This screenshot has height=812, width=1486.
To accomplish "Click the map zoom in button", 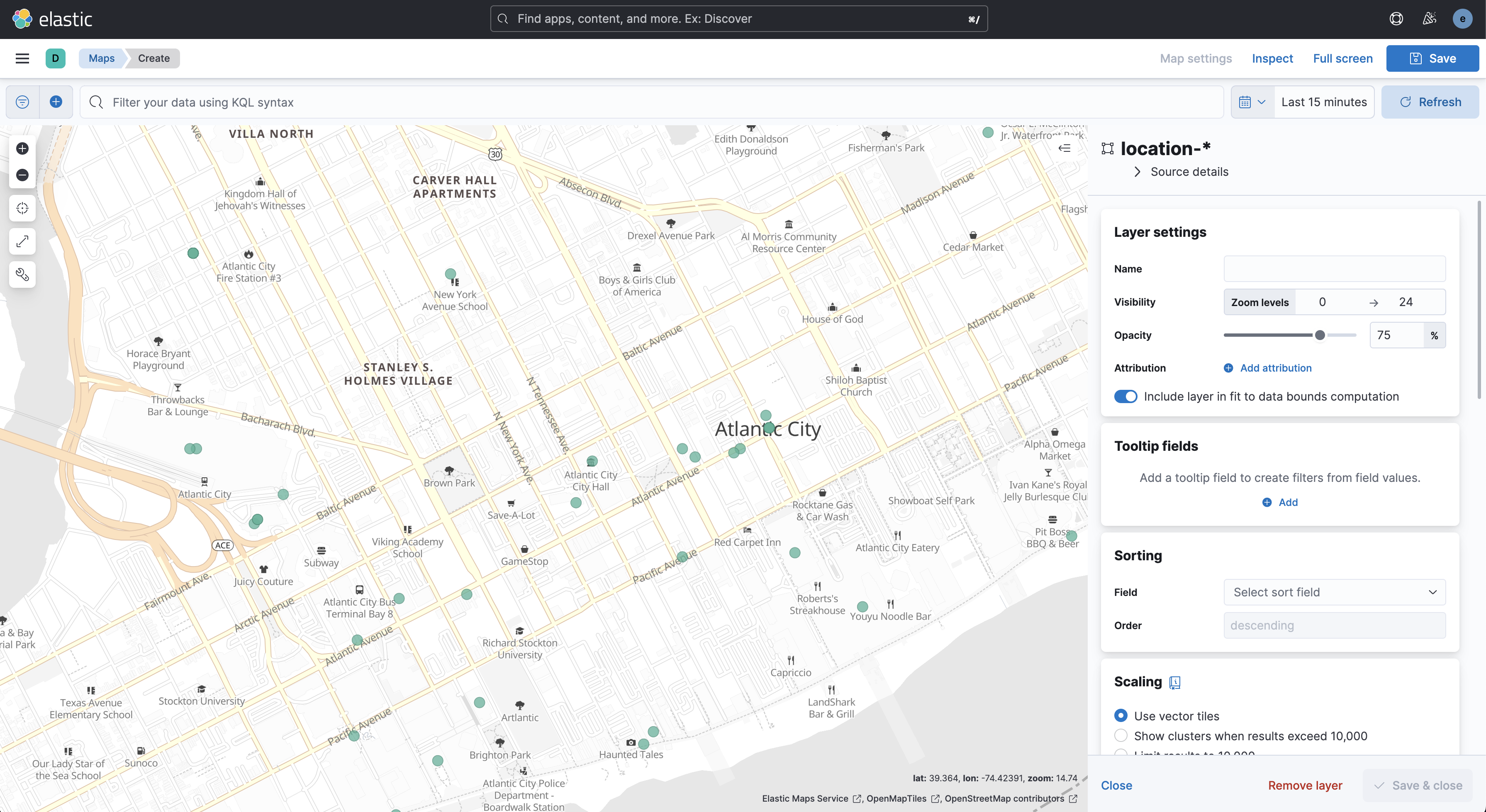I will coord(22,149).
